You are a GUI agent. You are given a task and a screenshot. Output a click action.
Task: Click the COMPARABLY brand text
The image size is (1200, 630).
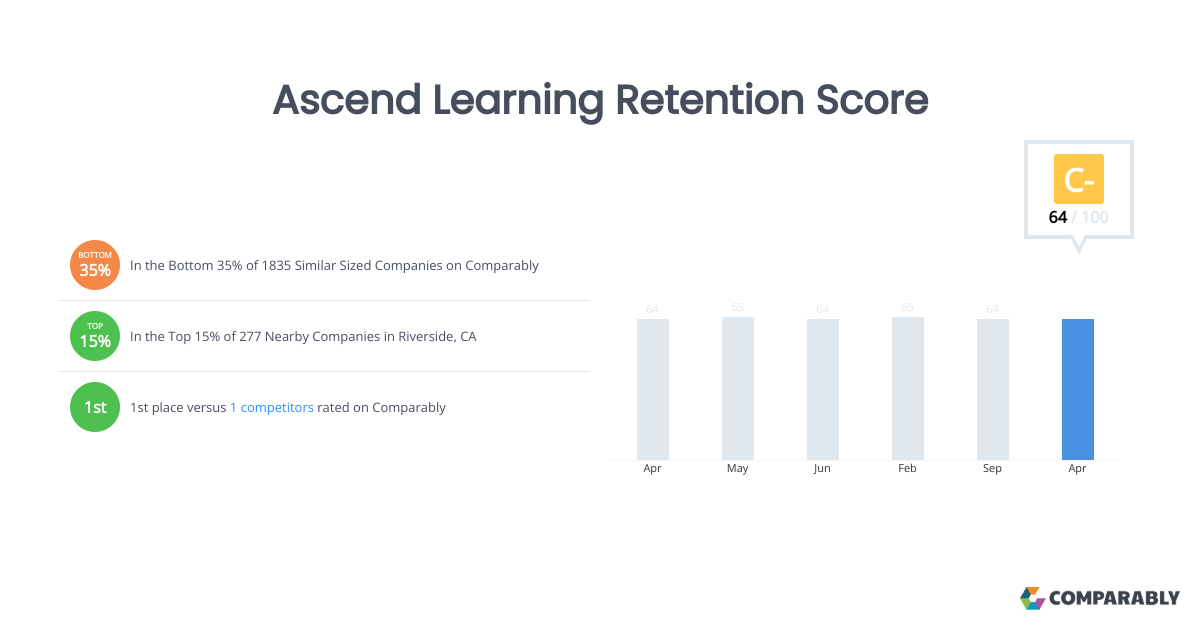(1114, 598)
